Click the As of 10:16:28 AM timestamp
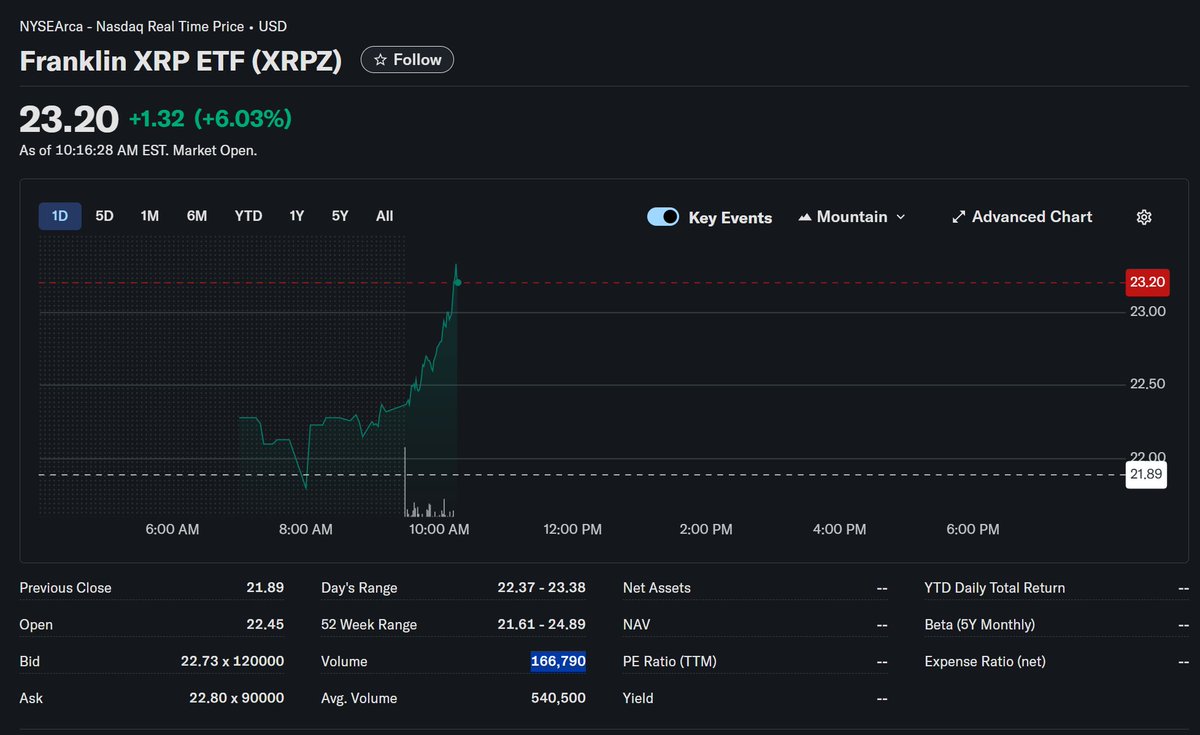1200x735 pixels. click(x=138, y=151)
